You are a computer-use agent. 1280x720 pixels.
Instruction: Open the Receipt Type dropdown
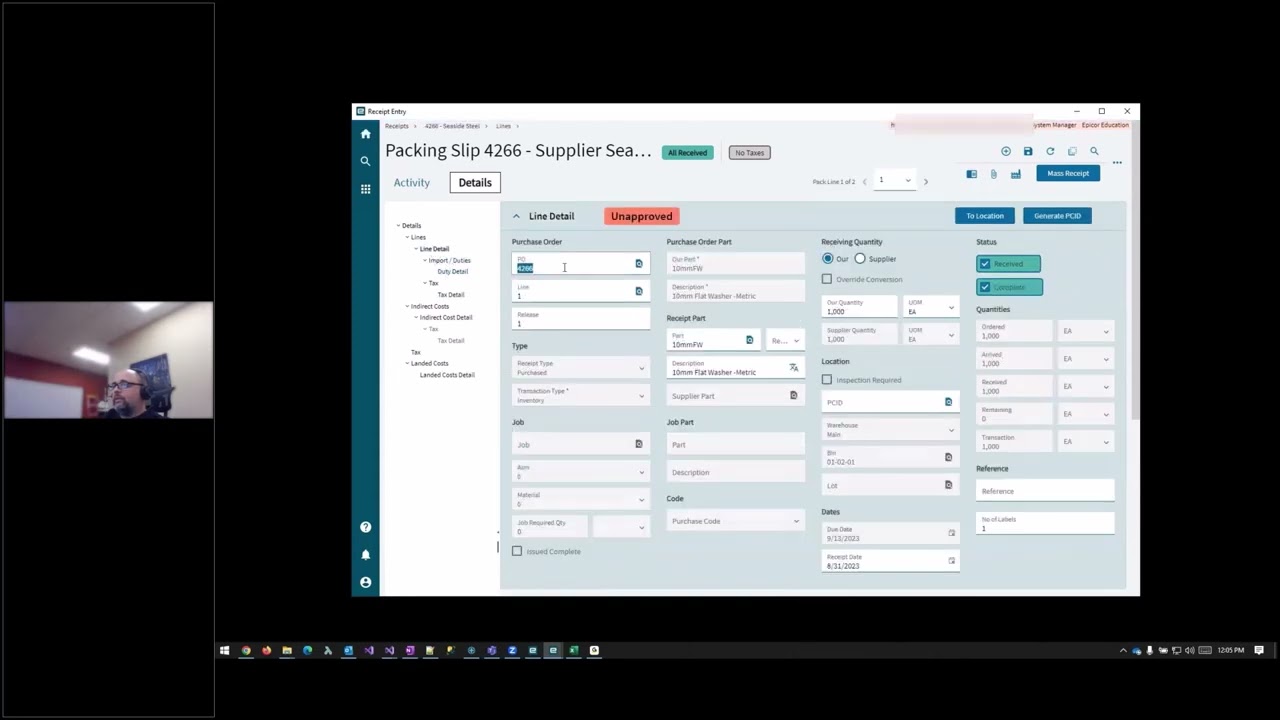580,368
